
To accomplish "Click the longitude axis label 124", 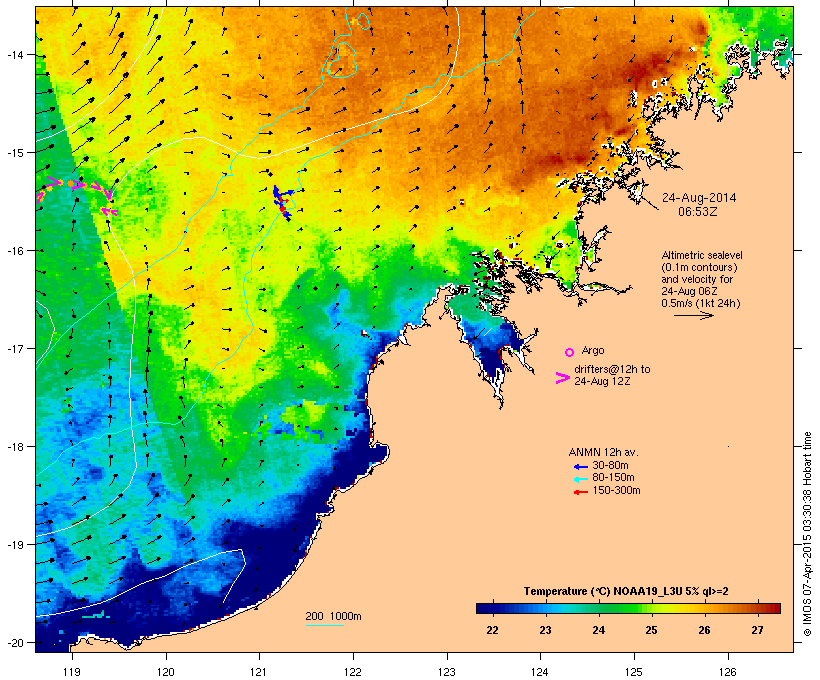I will [x=540, y=672].
